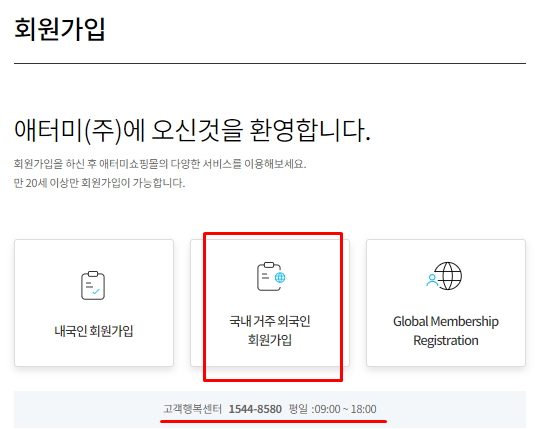
Task: Click the hours text 평일 :09:00 ~ 18:00
Action: (332, 409)
